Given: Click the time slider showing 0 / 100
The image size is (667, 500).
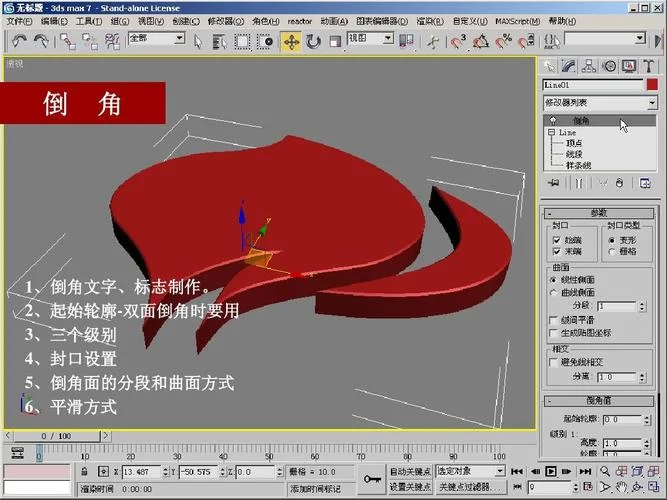Looking at the screenshot, I should pos(57,436).
